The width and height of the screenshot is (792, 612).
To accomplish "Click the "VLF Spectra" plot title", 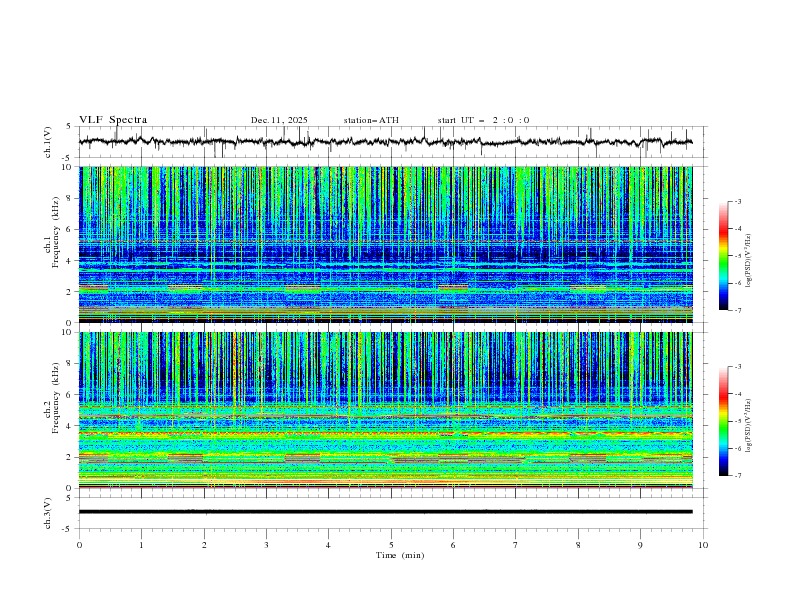I will click(113, 120).
